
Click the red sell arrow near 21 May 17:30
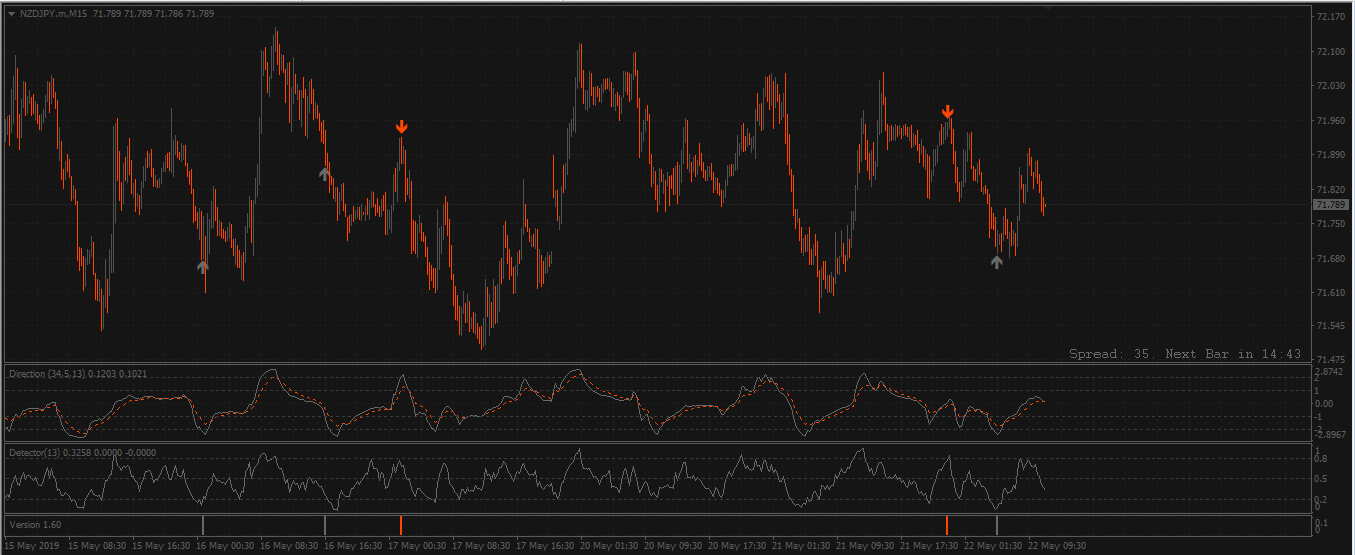947,112
